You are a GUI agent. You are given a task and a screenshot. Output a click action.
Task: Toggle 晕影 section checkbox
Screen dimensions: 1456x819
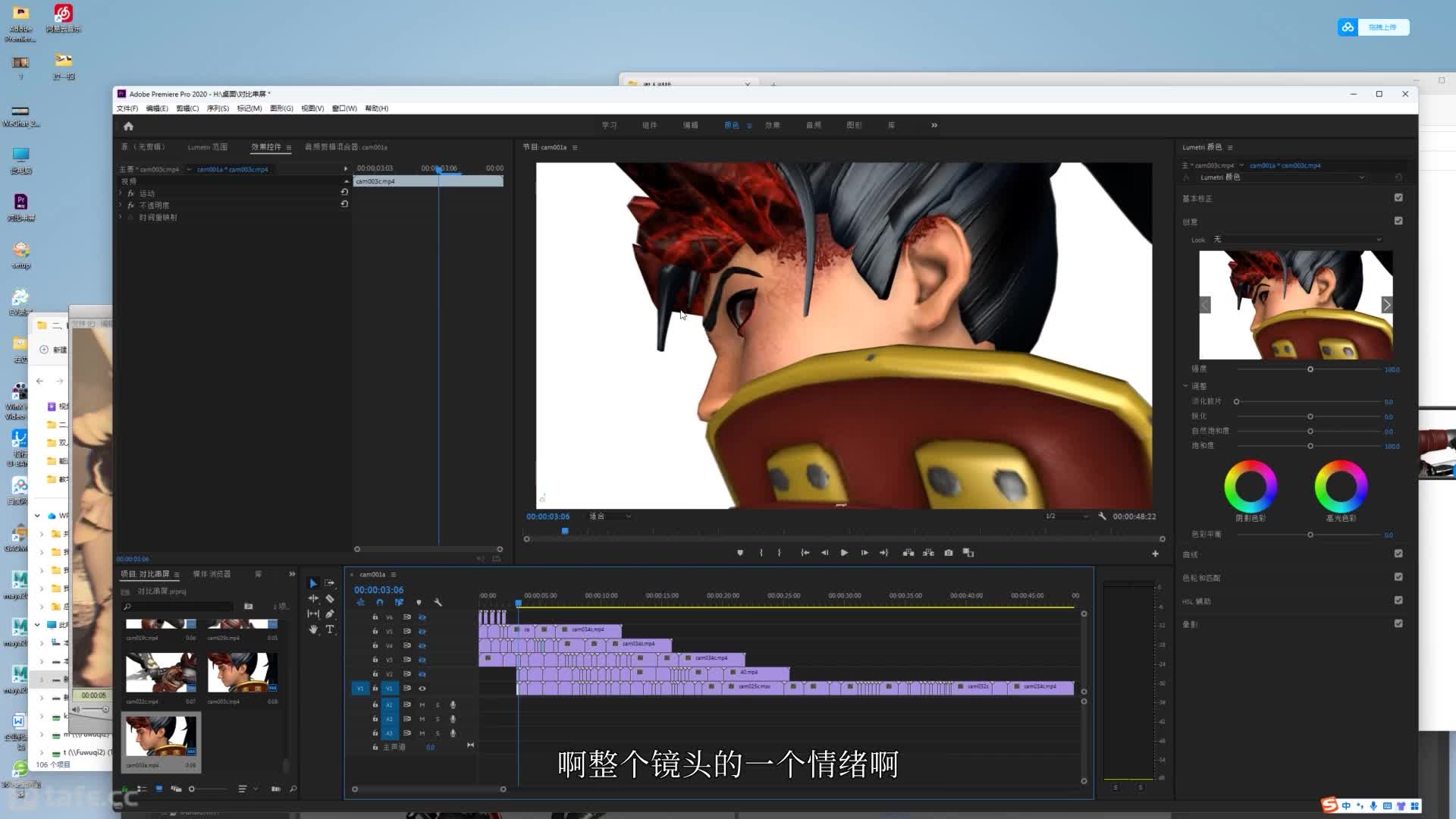1398,623
